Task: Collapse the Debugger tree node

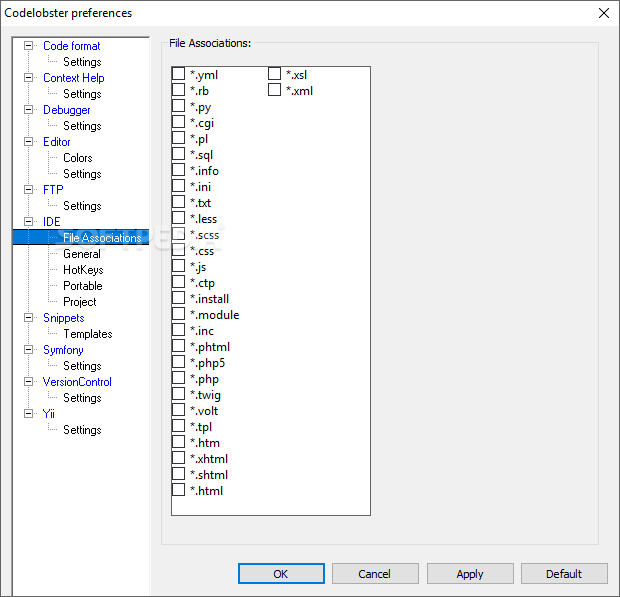Action: [x=28, y=110]
